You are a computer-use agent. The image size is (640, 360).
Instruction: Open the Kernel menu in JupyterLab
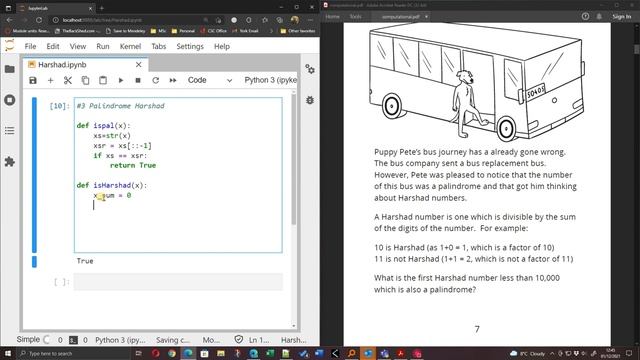(x=130, y=47)
